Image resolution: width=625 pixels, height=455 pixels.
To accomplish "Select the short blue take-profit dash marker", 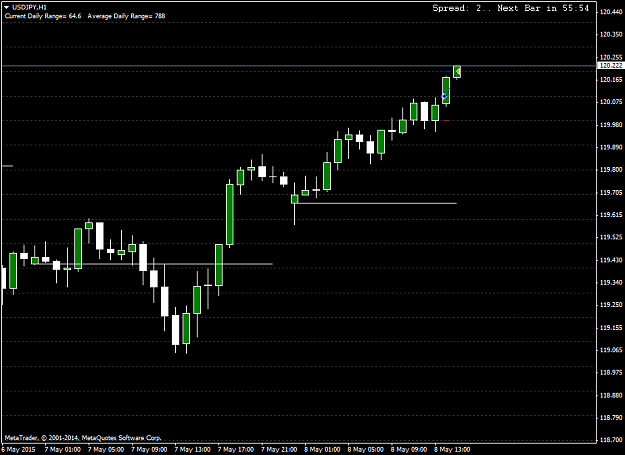I will point(446,72).
